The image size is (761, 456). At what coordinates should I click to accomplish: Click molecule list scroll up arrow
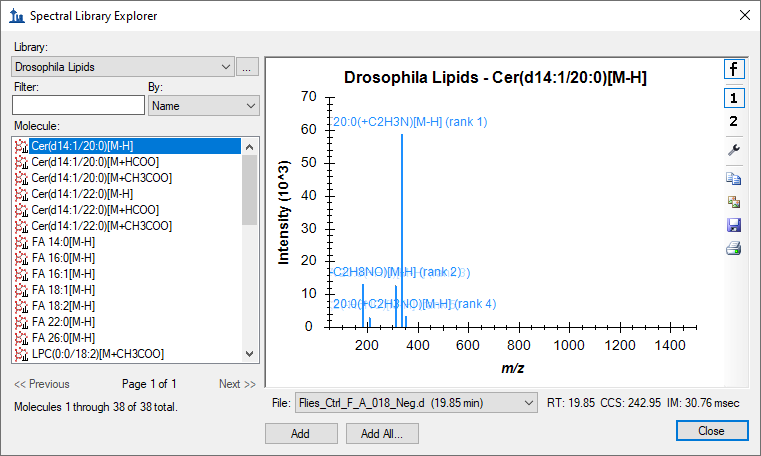pos(249,147)
